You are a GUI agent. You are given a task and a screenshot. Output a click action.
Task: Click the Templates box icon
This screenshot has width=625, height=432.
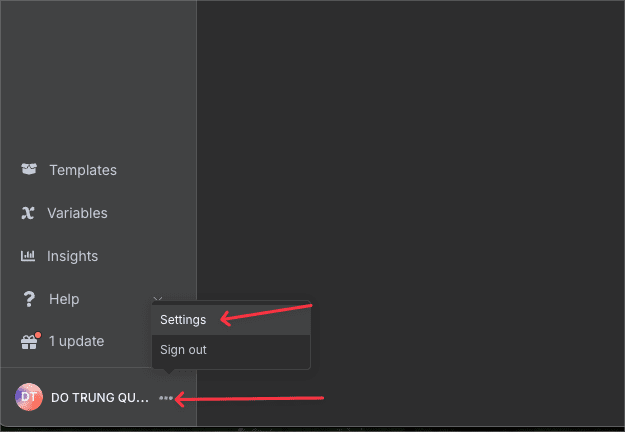click(28, 170)
